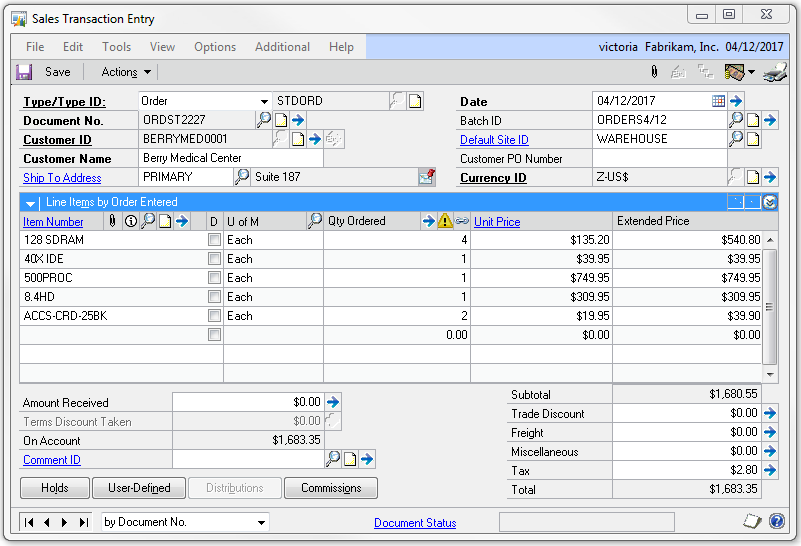Open the calendar picker for Date
Viewport: 801px width, 546px height.
pyautogui.click(x=718, y=101)
